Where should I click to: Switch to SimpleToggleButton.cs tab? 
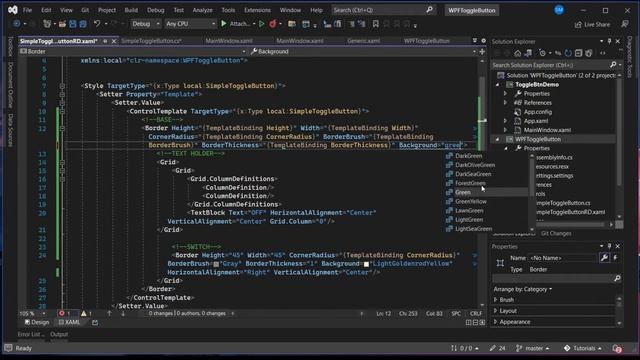point(151,41)
